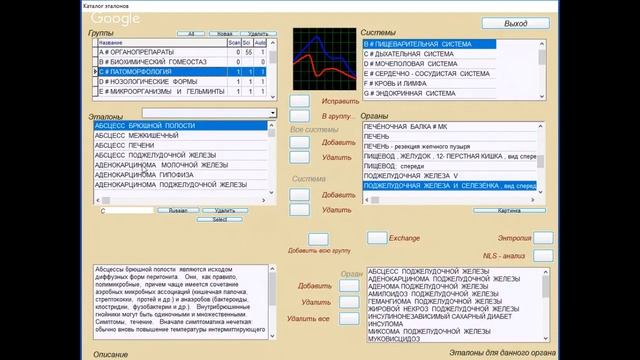Click the Удалить button in the Орган section
The image size is (640, 360).
349,302
